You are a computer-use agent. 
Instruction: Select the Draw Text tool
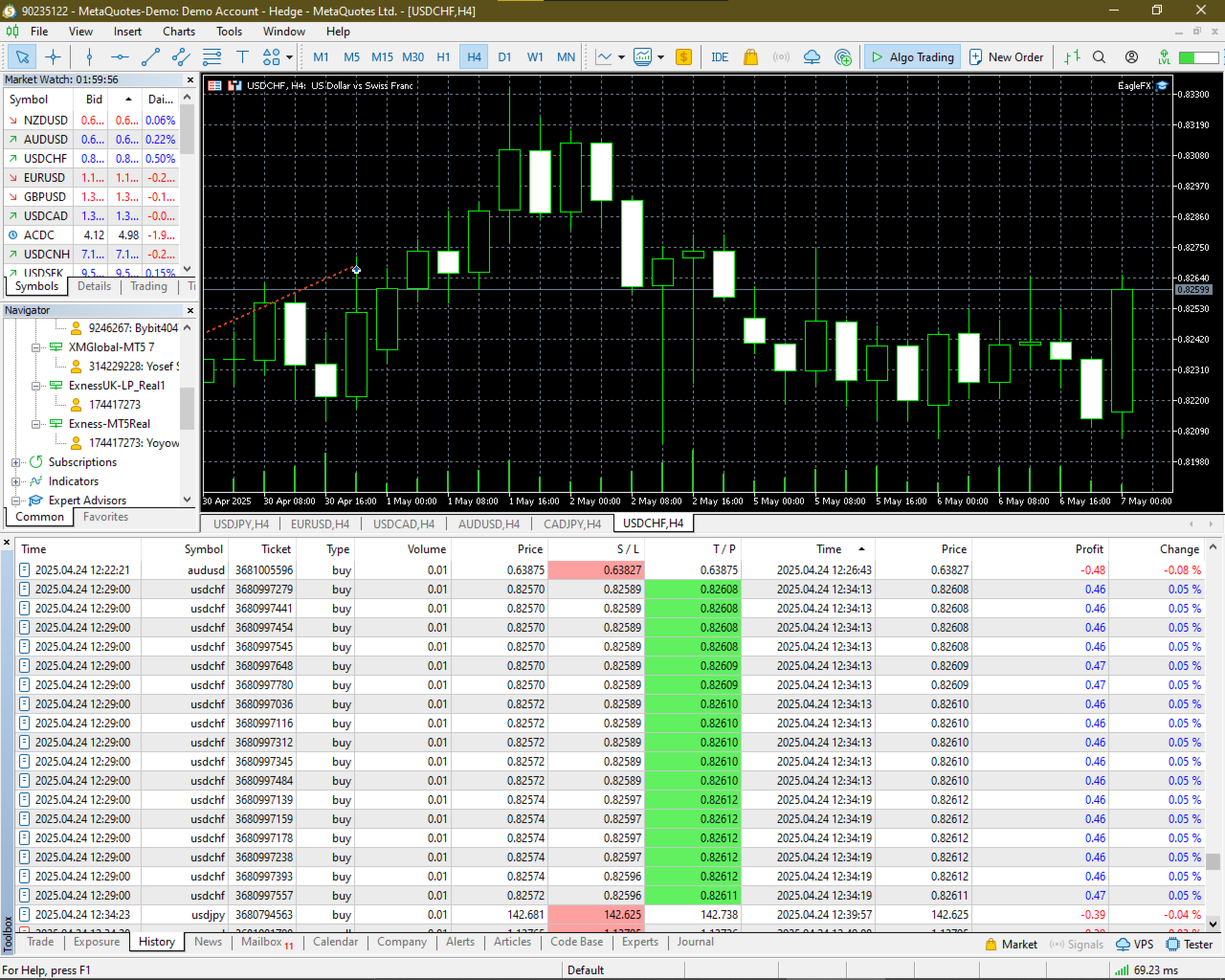pos(243,56)
